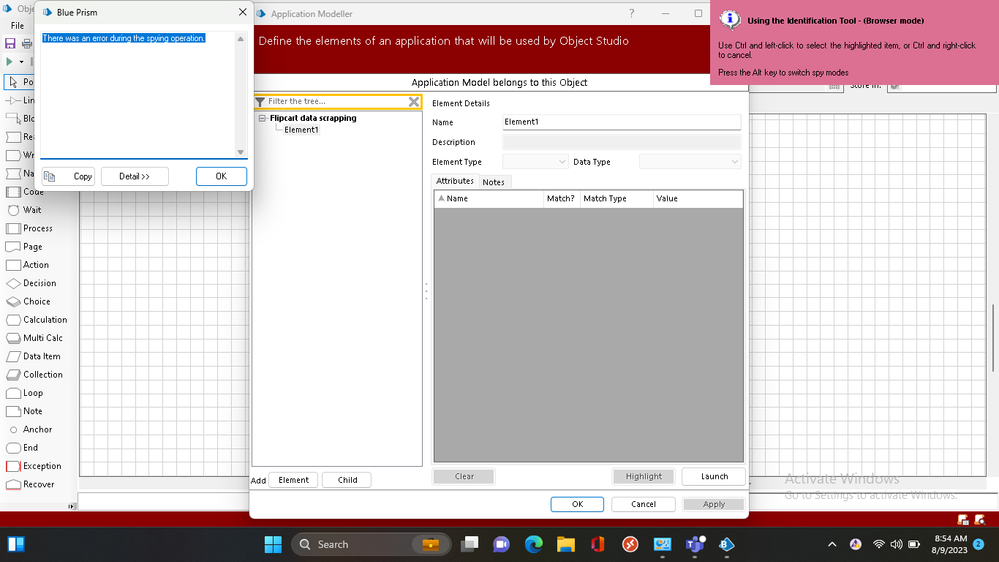Choose the Collection stage tool
The height and width of the screenshot is (562, 999).
42,375
